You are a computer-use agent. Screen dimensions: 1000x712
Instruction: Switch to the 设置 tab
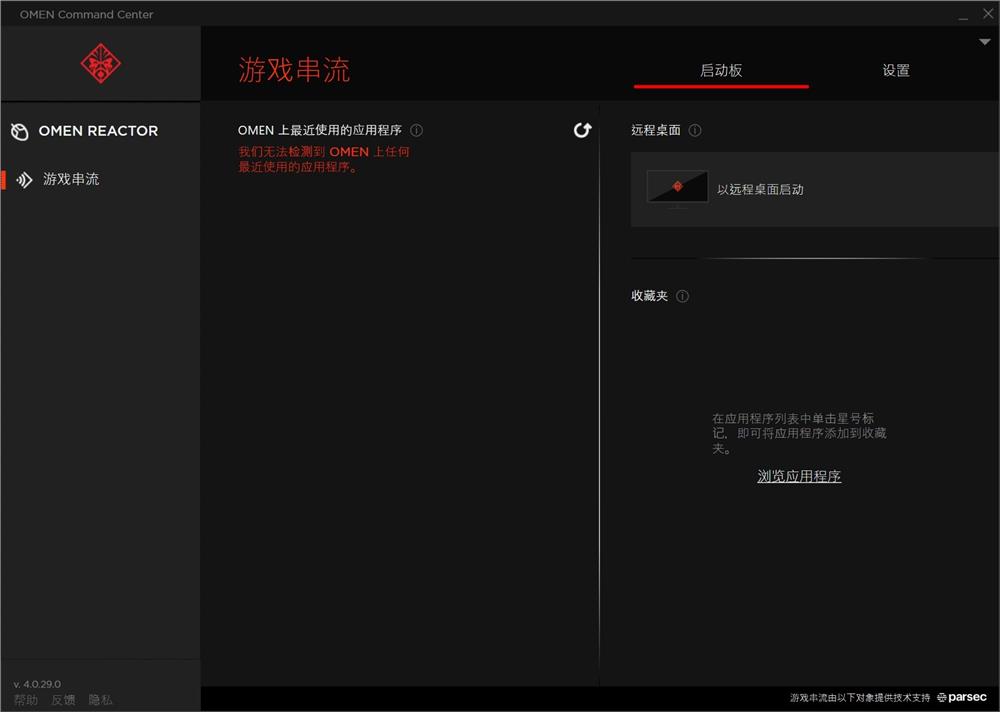(x=895, y=70)
